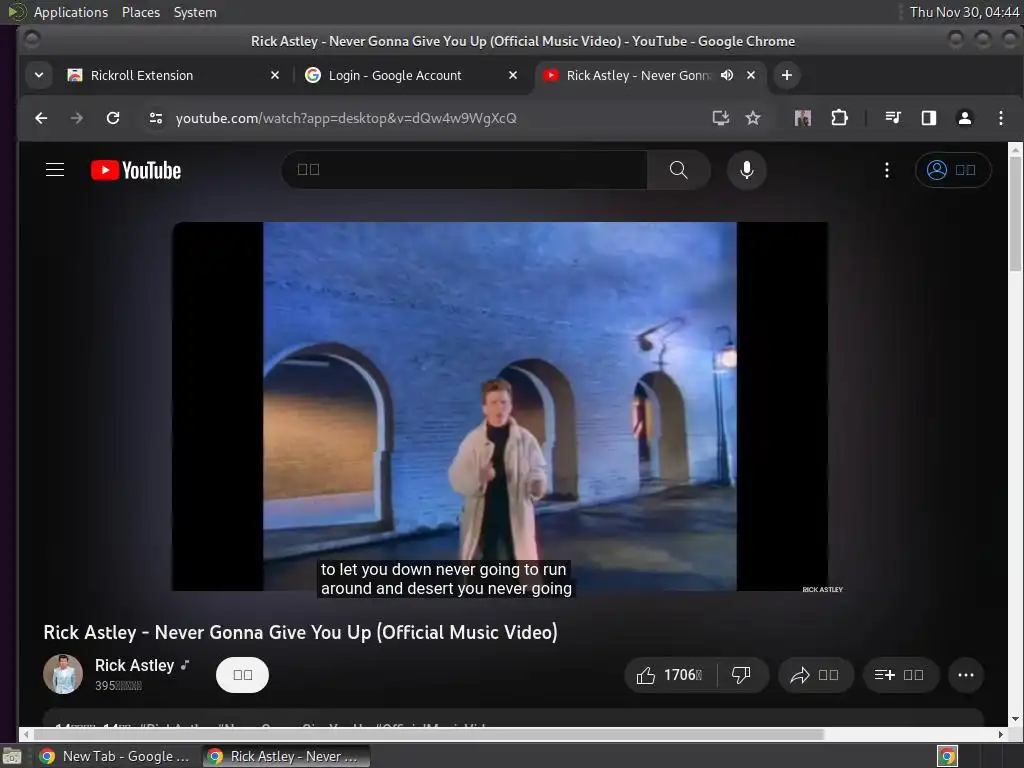Bookmark this page with the star icon
The image size is (1024, 768).
(x=753, y=118)
